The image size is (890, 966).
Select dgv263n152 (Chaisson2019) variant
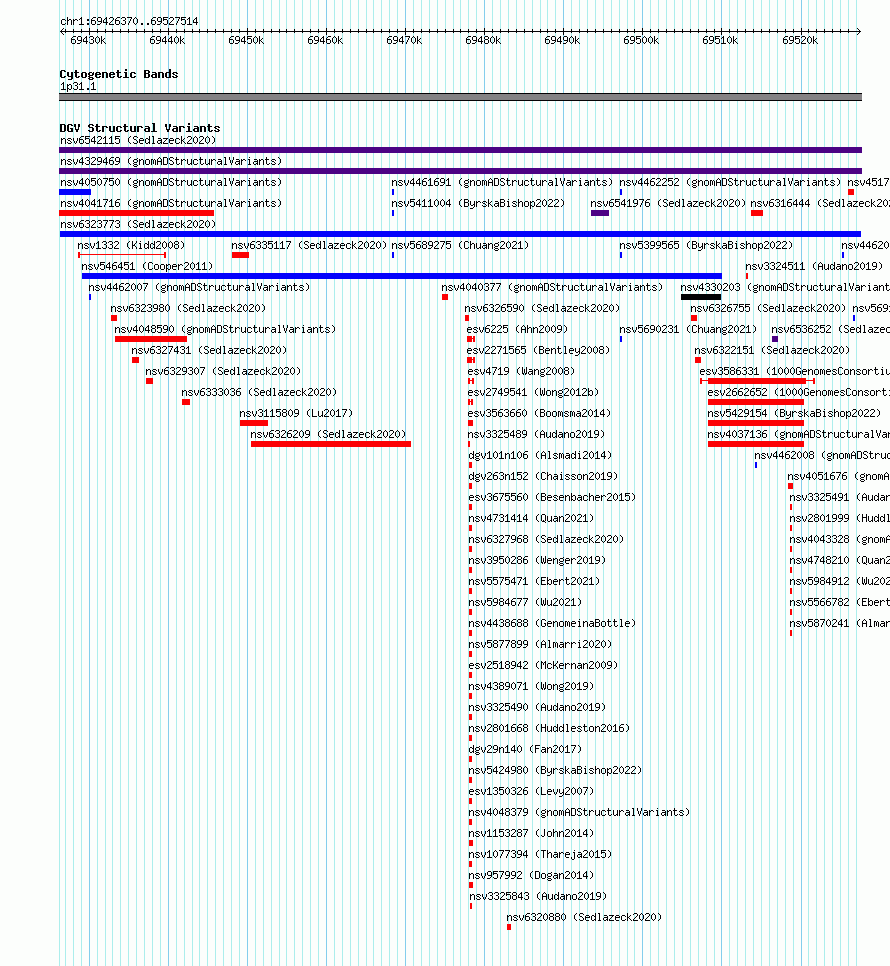click(x=543, y=476)
